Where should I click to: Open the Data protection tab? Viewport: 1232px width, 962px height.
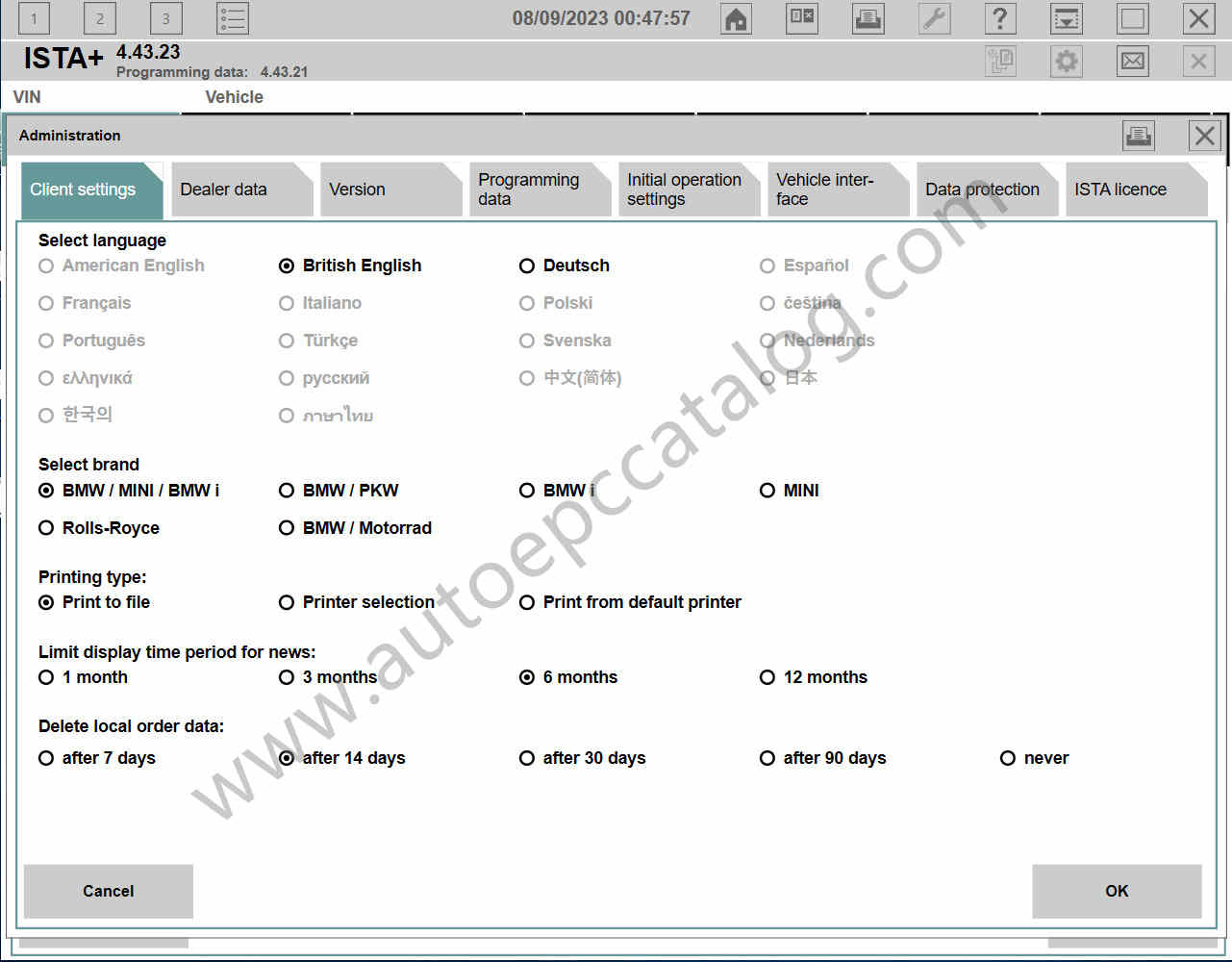(987, 190)
